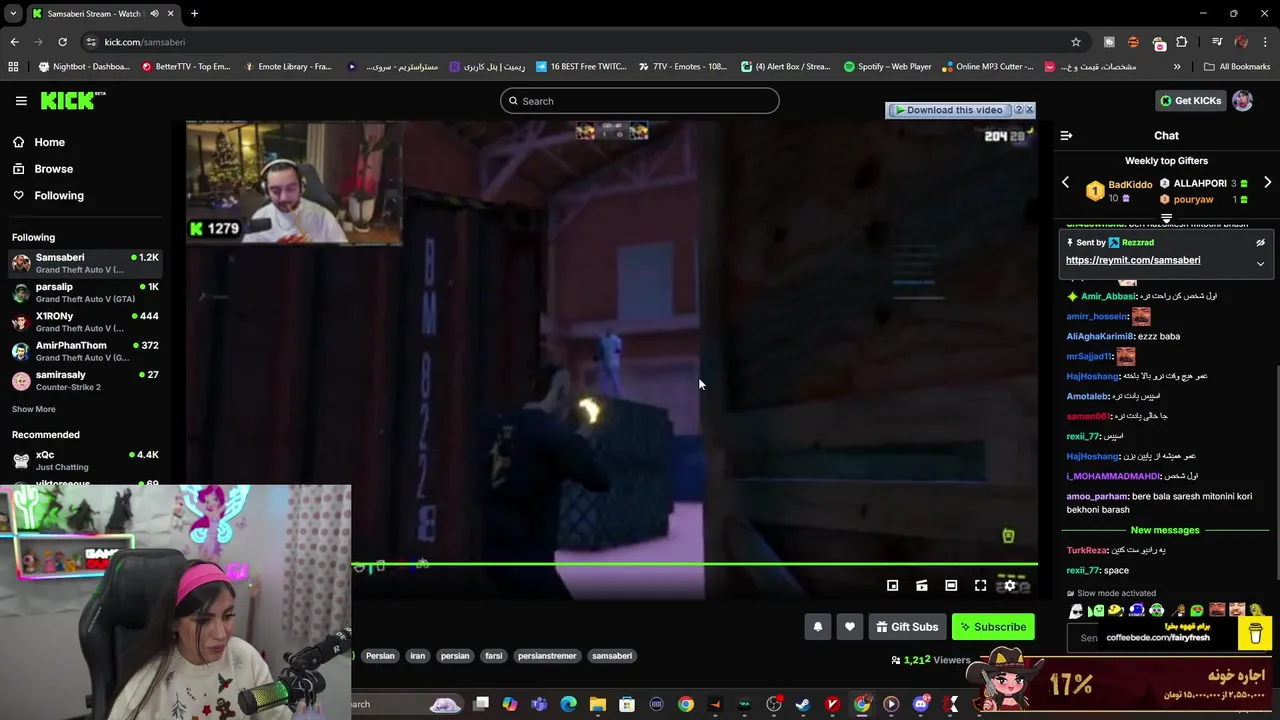Expand hidden bookmarks overflow chevron
This screenshot has height=720, width=1280.
point(1177,67)
